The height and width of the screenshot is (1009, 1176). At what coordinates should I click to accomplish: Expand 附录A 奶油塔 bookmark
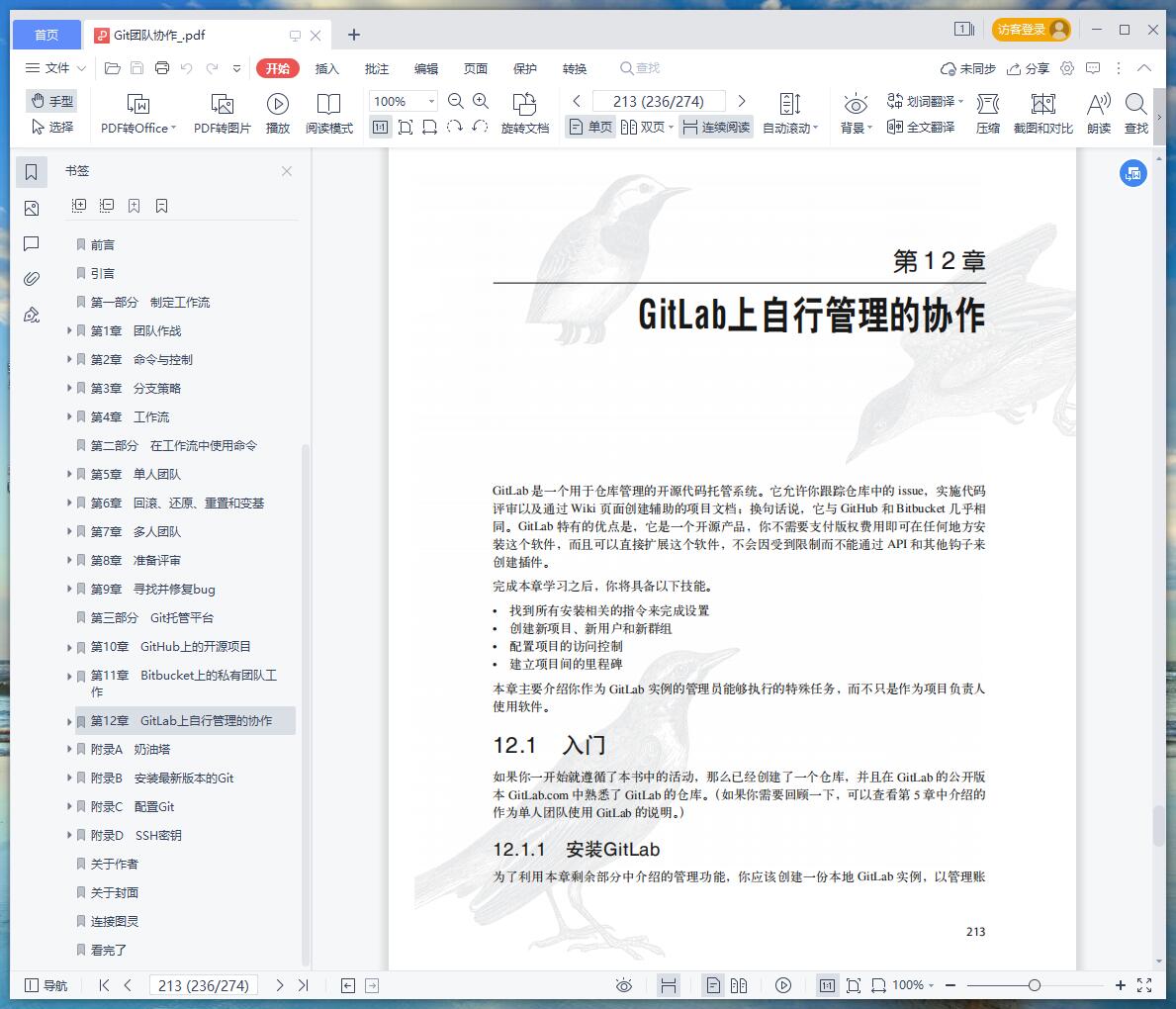[x=69, y=750]
